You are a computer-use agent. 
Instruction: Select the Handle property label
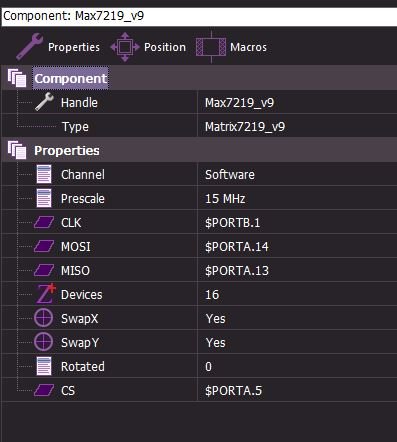coord(79,102)
